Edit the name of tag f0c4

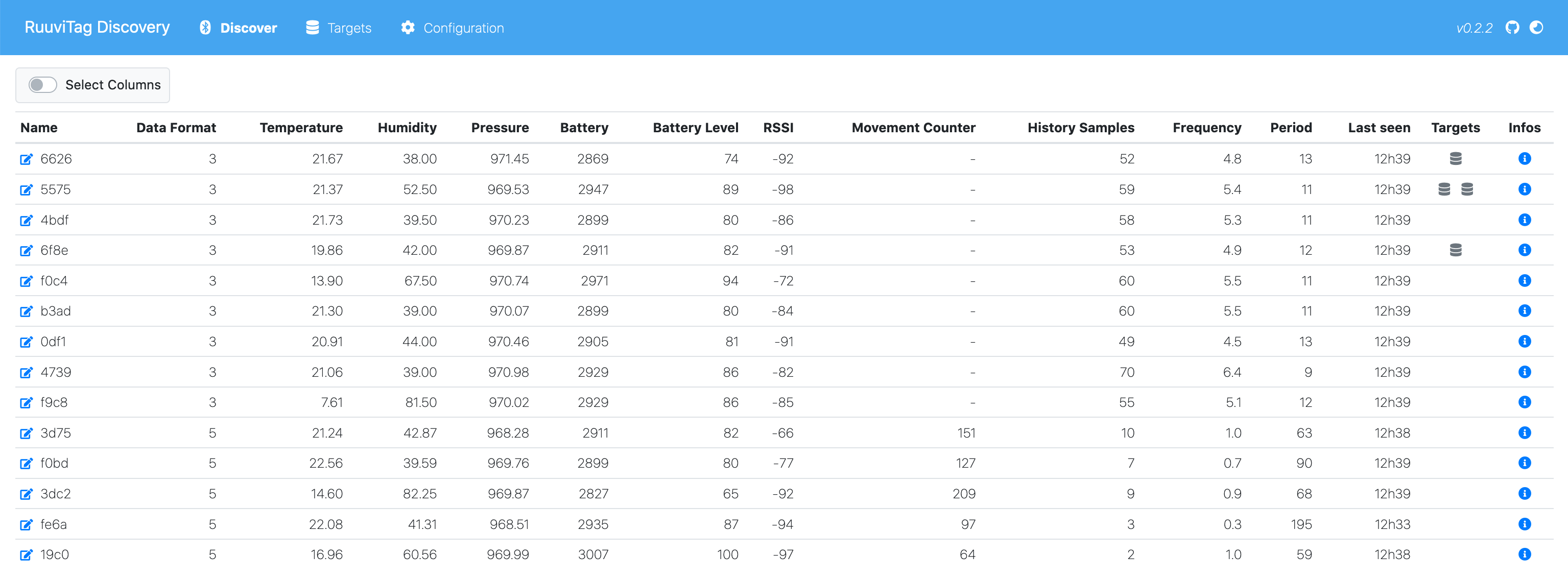(26, 281)
